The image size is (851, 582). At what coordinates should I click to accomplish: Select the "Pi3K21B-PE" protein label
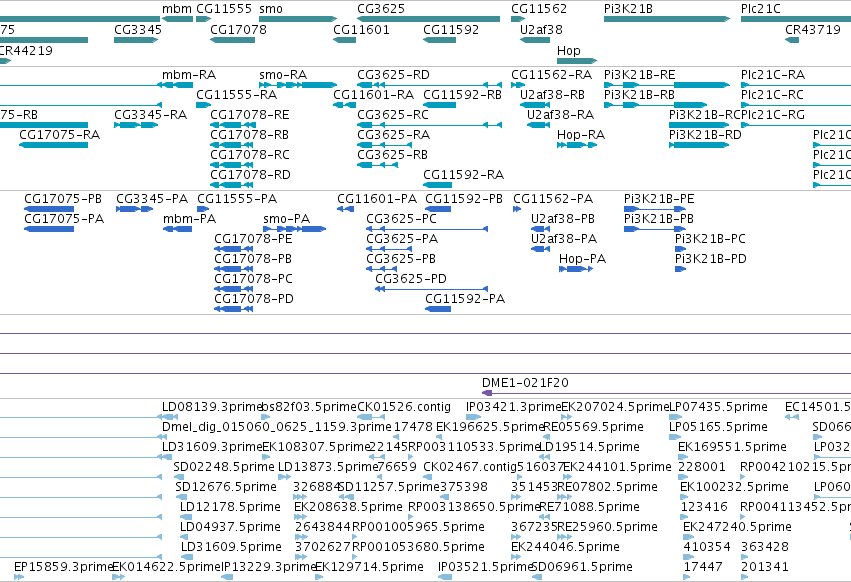(x=659, y=199)
